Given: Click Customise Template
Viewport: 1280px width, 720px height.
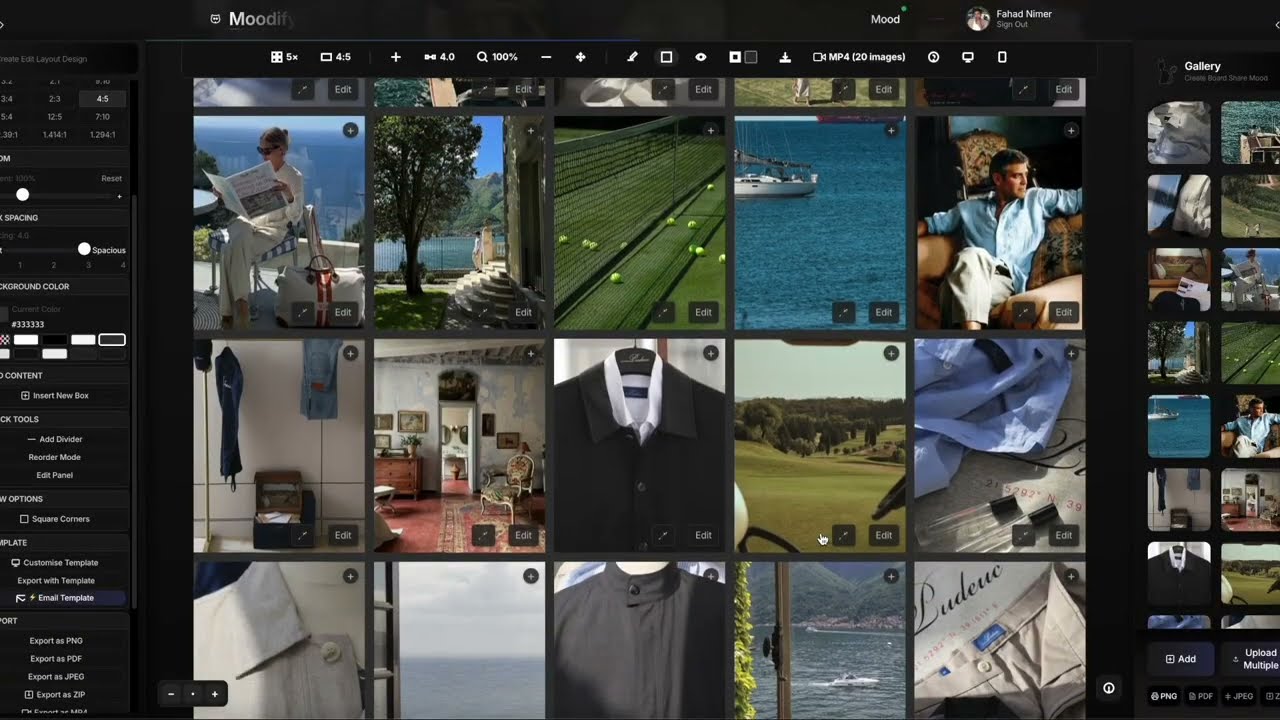Looking at the screenshot, I should (x=55, y=563).
